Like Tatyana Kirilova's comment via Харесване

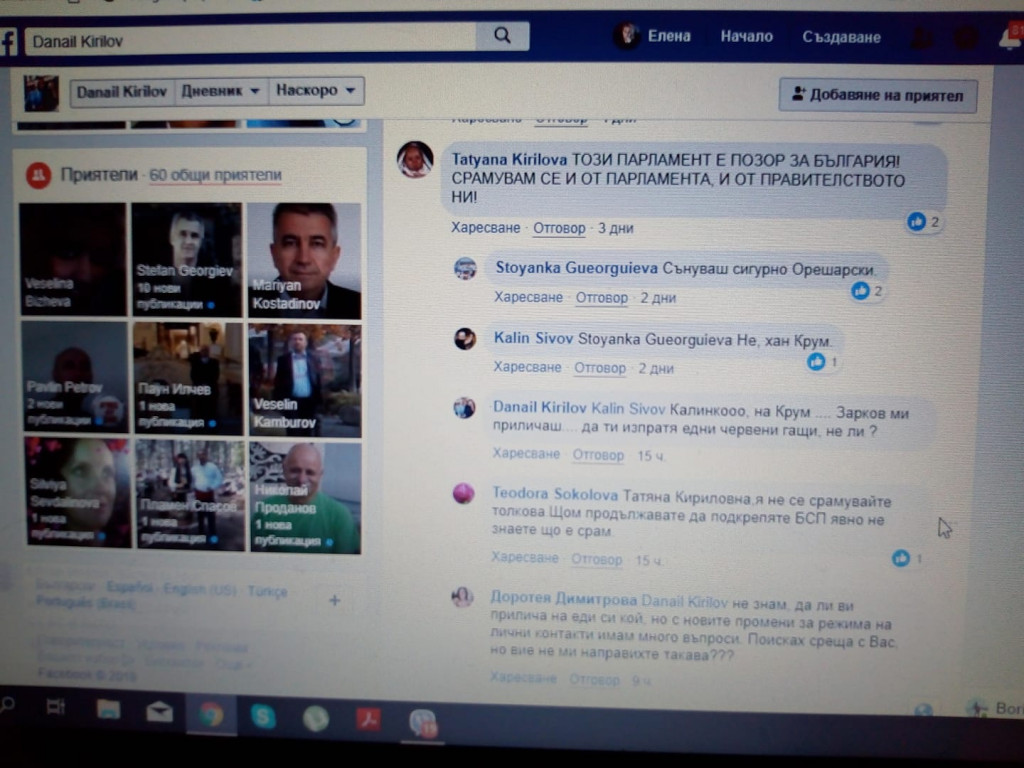coord(485,228)
